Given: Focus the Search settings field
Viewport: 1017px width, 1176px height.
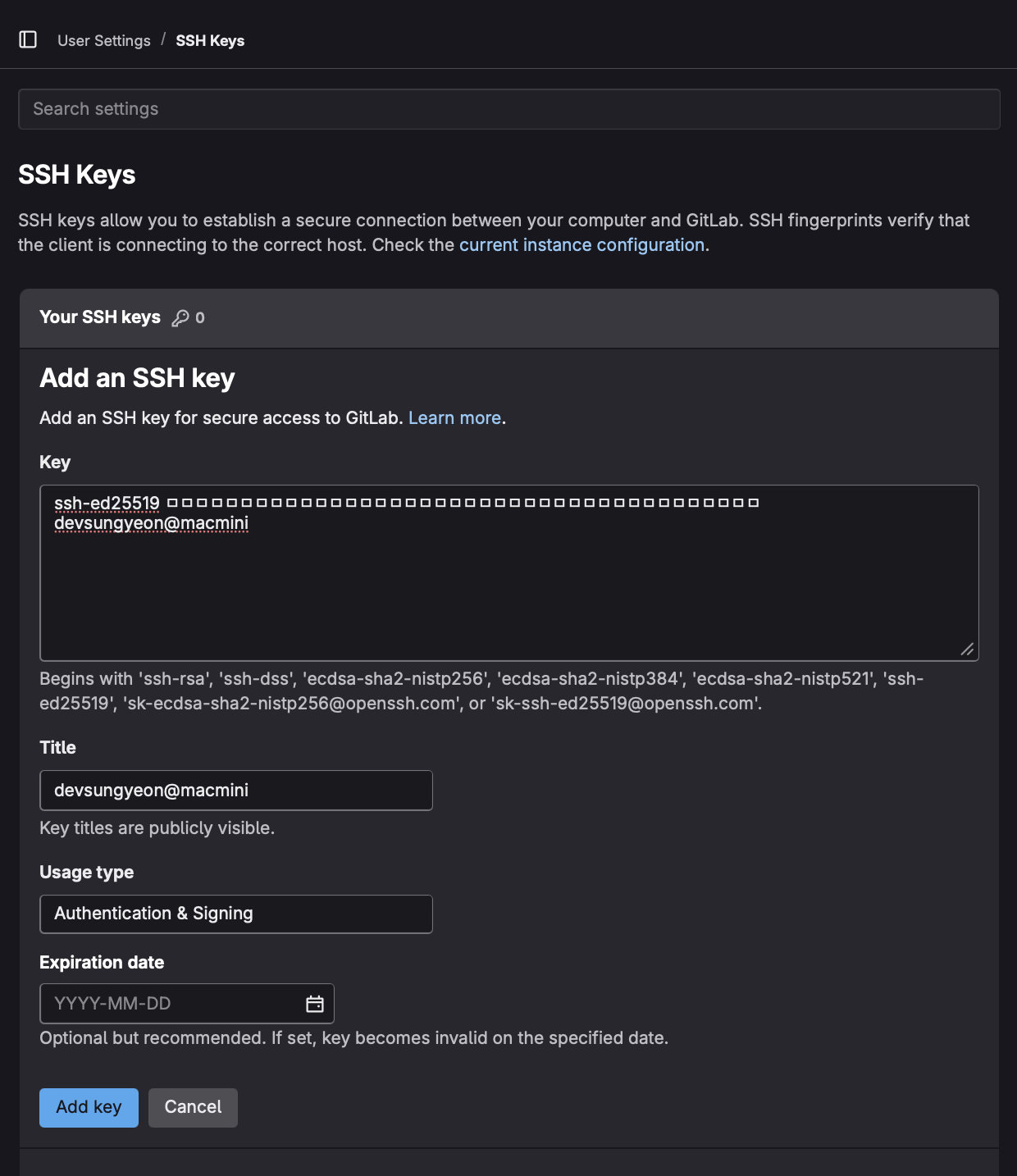Looking at the screenshot, I should click(x=508, y=109).
